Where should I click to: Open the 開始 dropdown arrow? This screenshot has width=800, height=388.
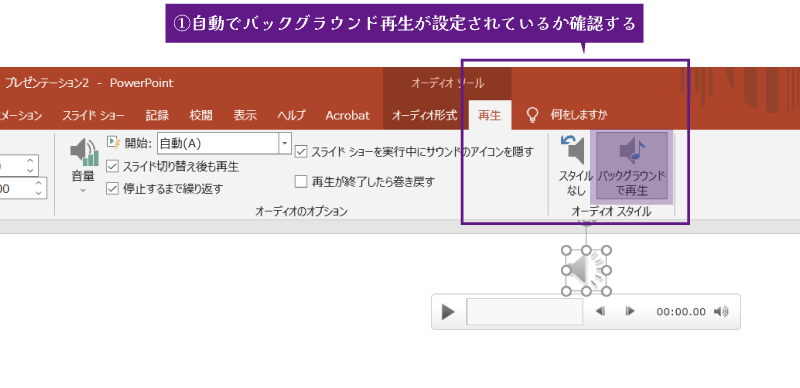pyautogui.click(x=285, y=143)
